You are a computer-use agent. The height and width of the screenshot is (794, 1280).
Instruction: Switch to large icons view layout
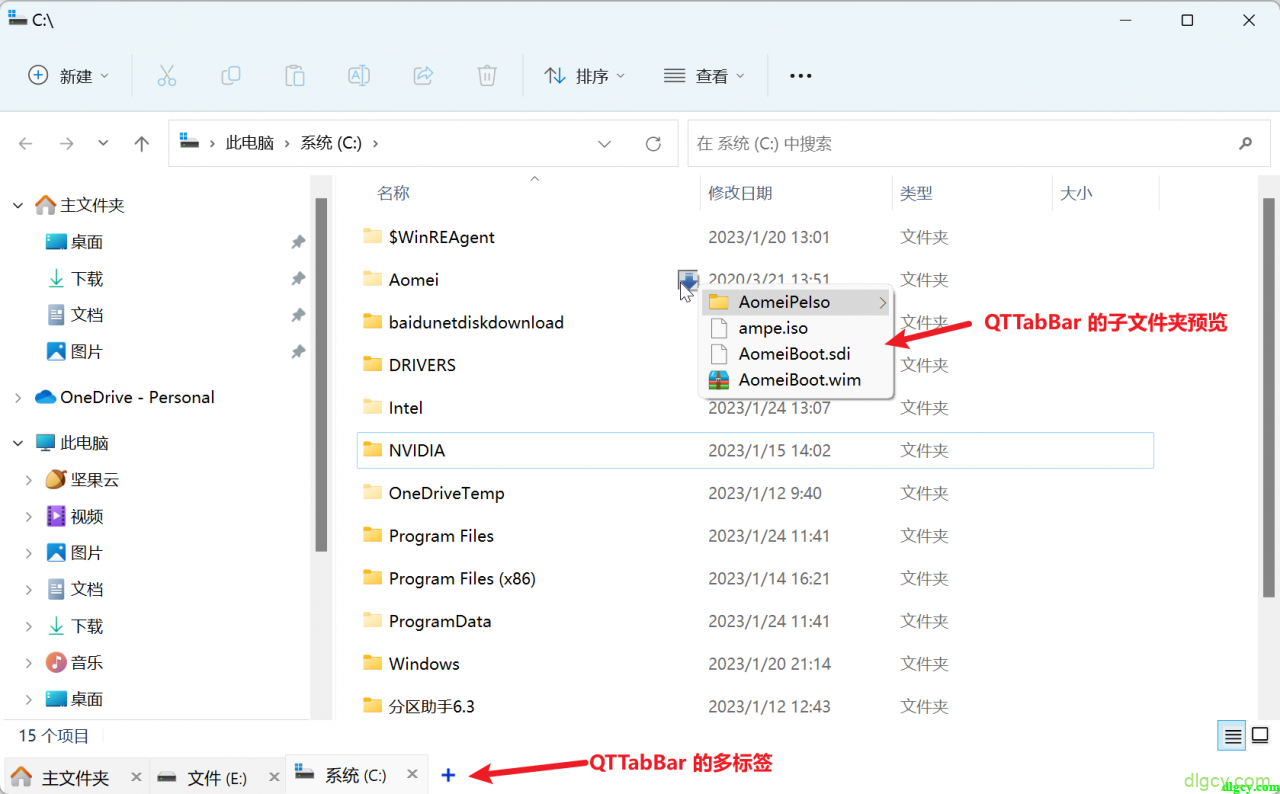click(x=1260, y=737)
